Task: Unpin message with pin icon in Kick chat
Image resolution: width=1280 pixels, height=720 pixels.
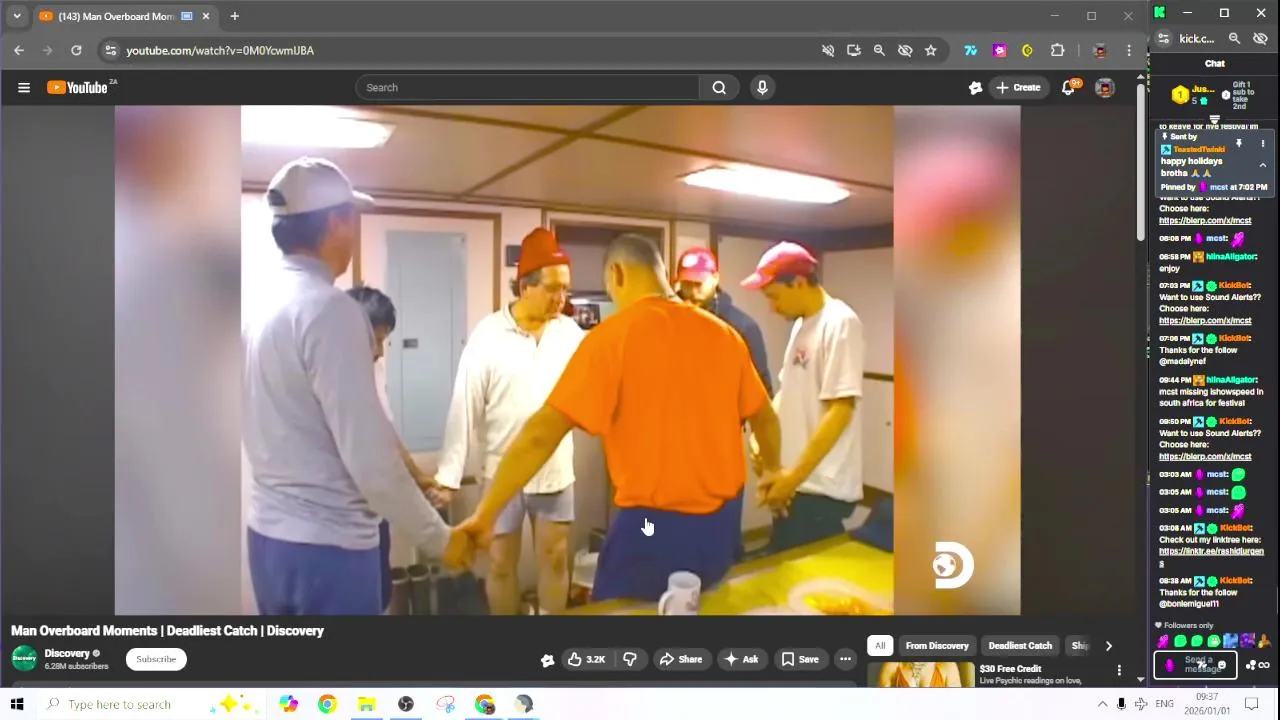Action: (x=1239, y=144)
